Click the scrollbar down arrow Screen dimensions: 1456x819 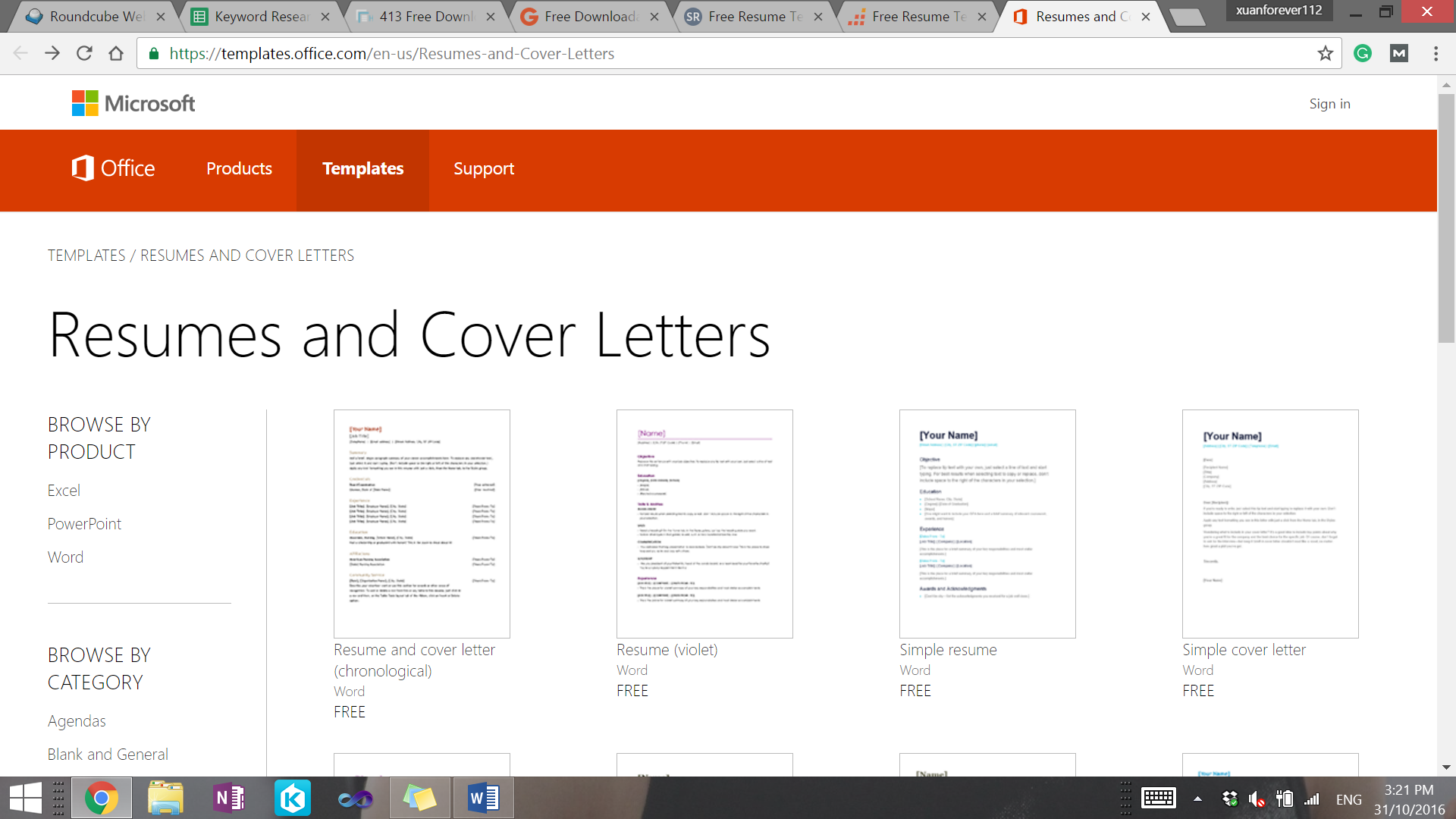(x=1446, y=767)
